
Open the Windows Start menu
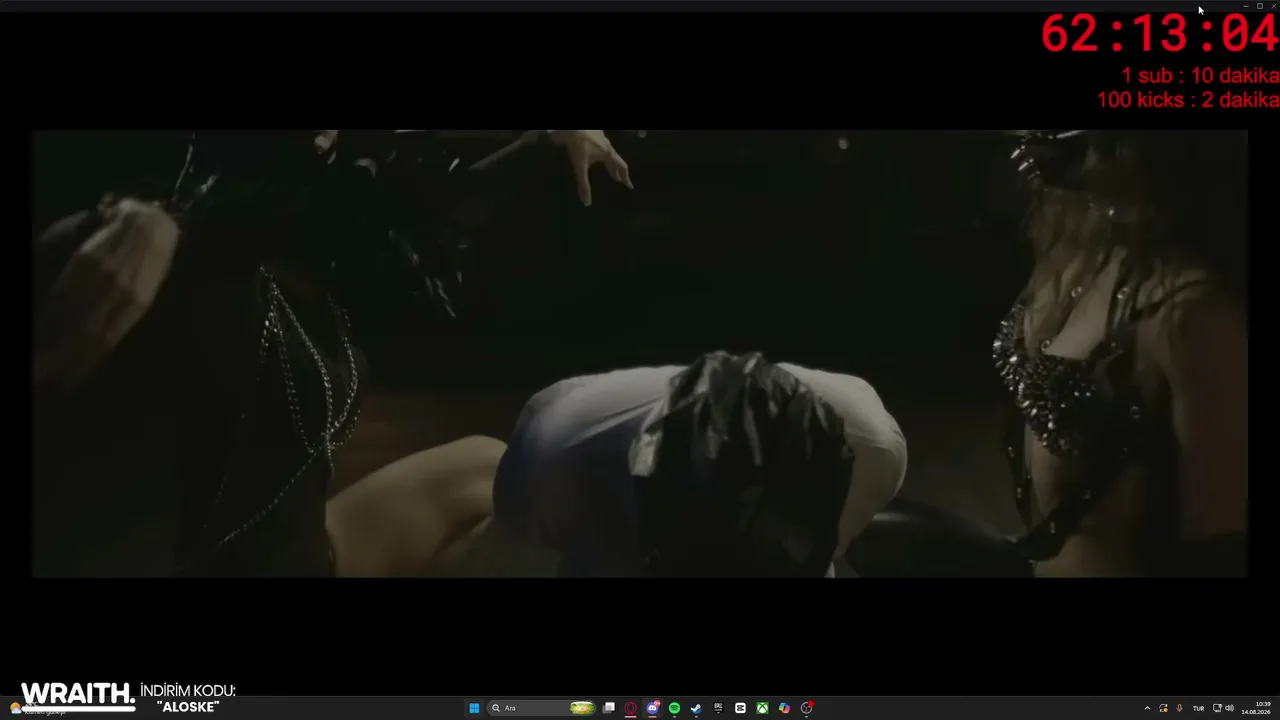click(x=474, y=708)
